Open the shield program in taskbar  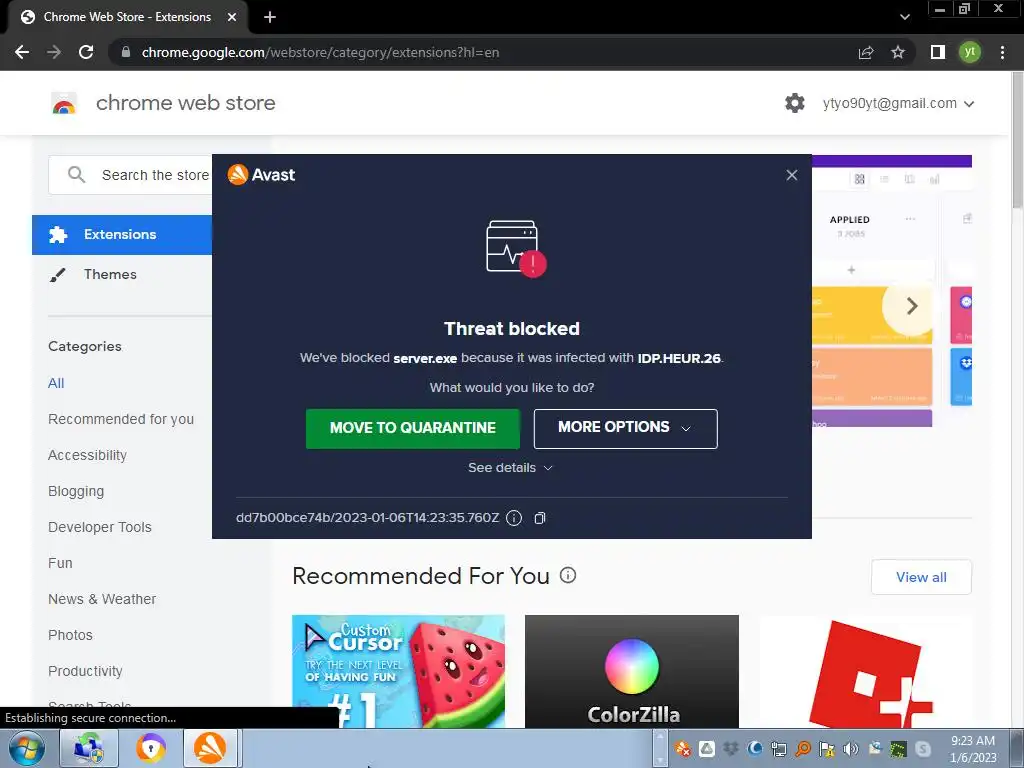pos(89,748)
